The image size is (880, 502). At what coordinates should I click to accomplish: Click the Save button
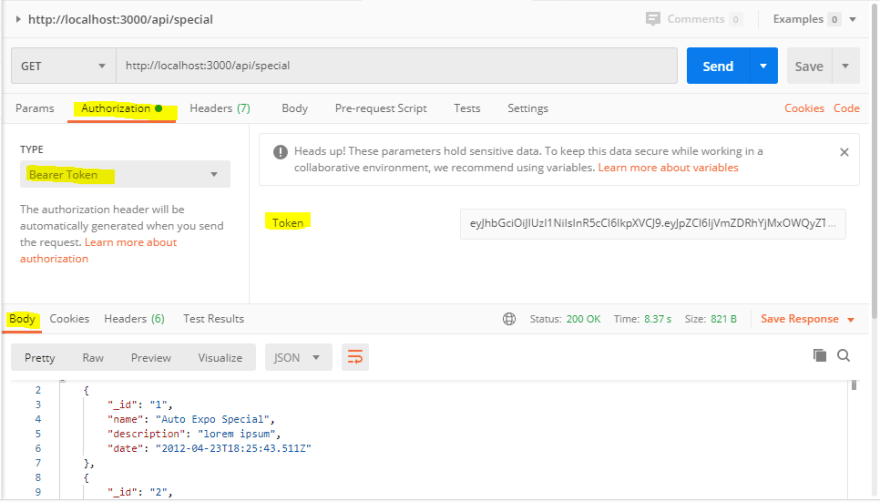click(809, 66)
